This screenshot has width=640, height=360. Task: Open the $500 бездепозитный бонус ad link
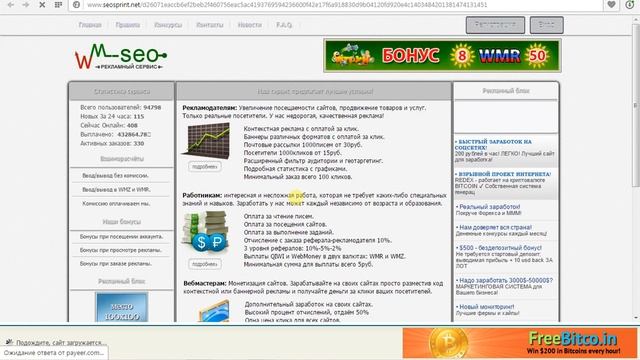tap(500, 248)
